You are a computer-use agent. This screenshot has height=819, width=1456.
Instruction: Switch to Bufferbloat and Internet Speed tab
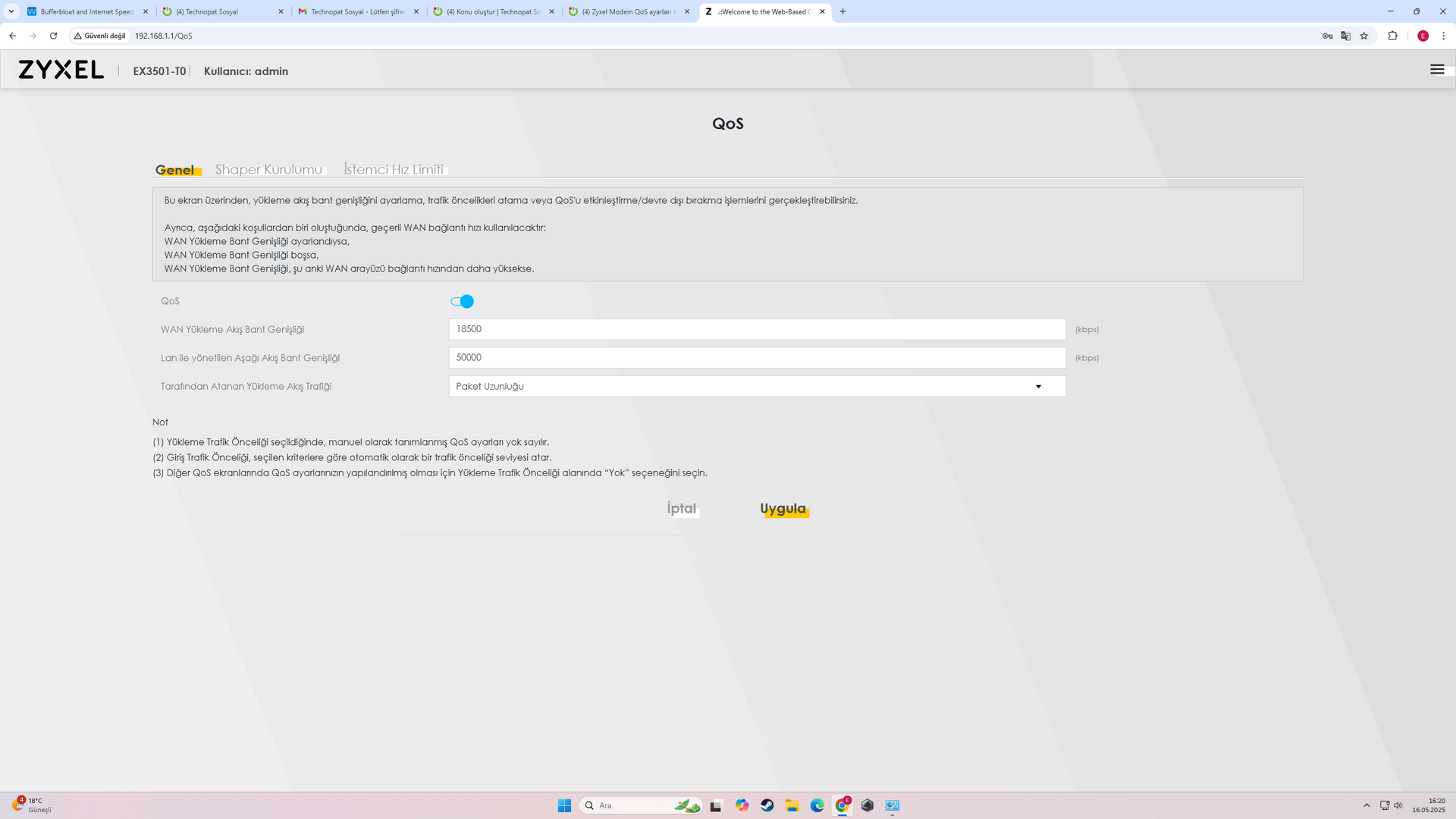(86, 11)
